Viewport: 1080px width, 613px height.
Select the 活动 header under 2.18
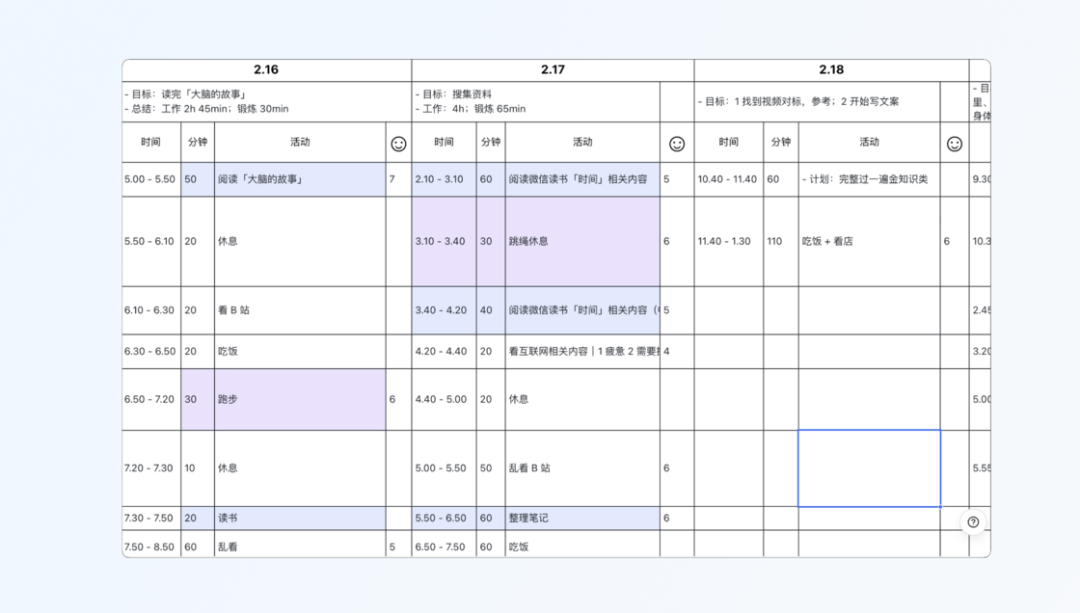[x=869, y=143]
